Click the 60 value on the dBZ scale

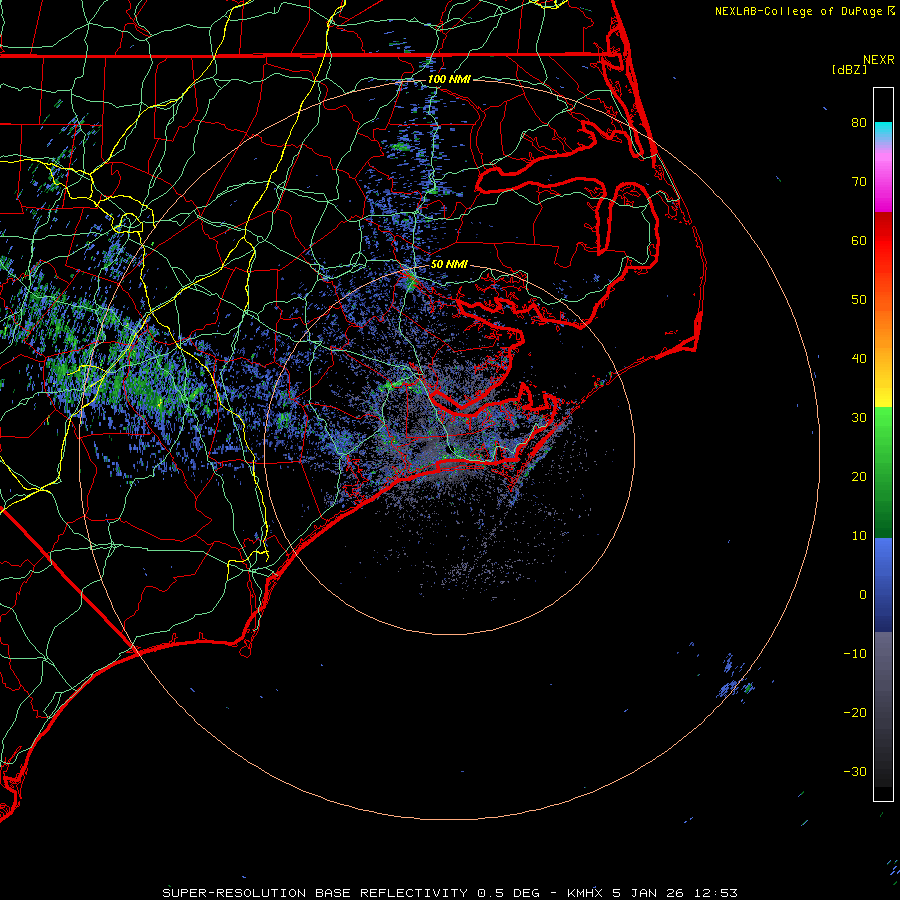[859, 241]
